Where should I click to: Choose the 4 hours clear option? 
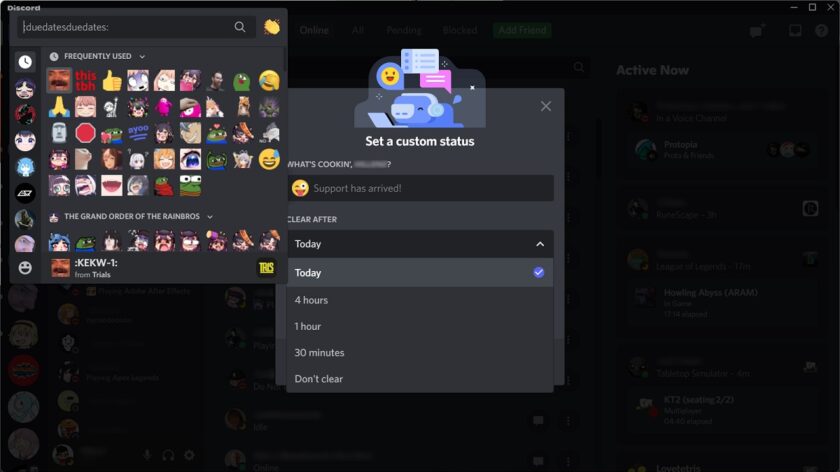[x=419, y=300]
